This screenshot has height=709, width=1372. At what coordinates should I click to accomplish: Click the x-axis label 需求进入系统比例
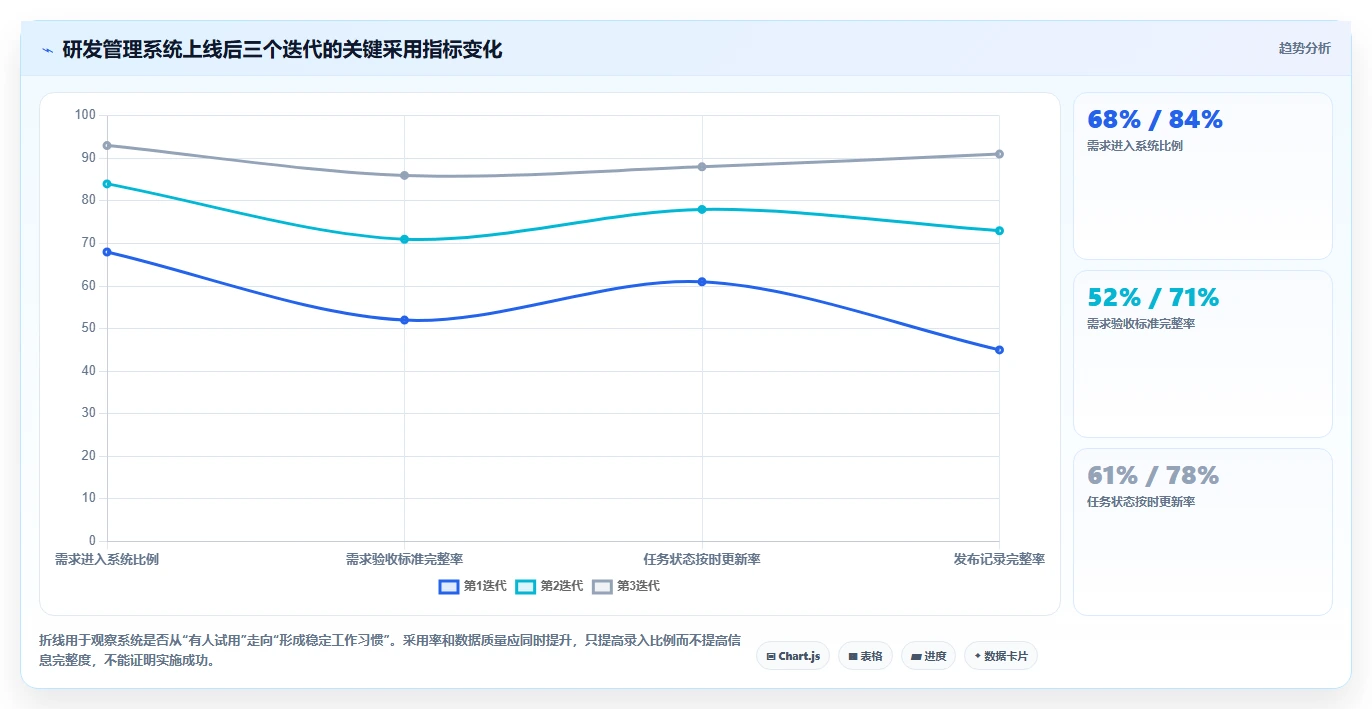click(107, 559)
